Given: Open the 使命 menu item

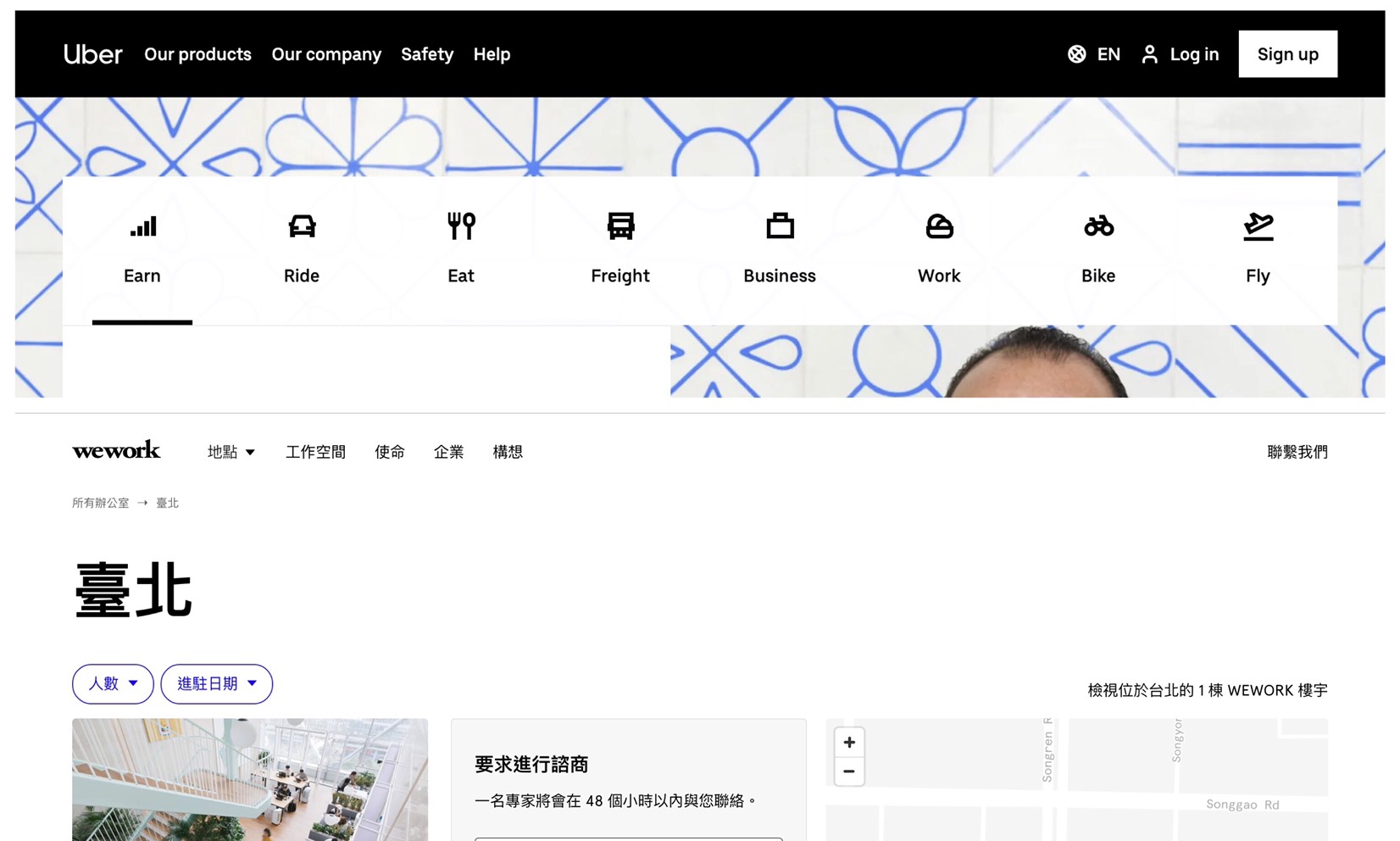Looking at the screenshot, I should (390, 452).
